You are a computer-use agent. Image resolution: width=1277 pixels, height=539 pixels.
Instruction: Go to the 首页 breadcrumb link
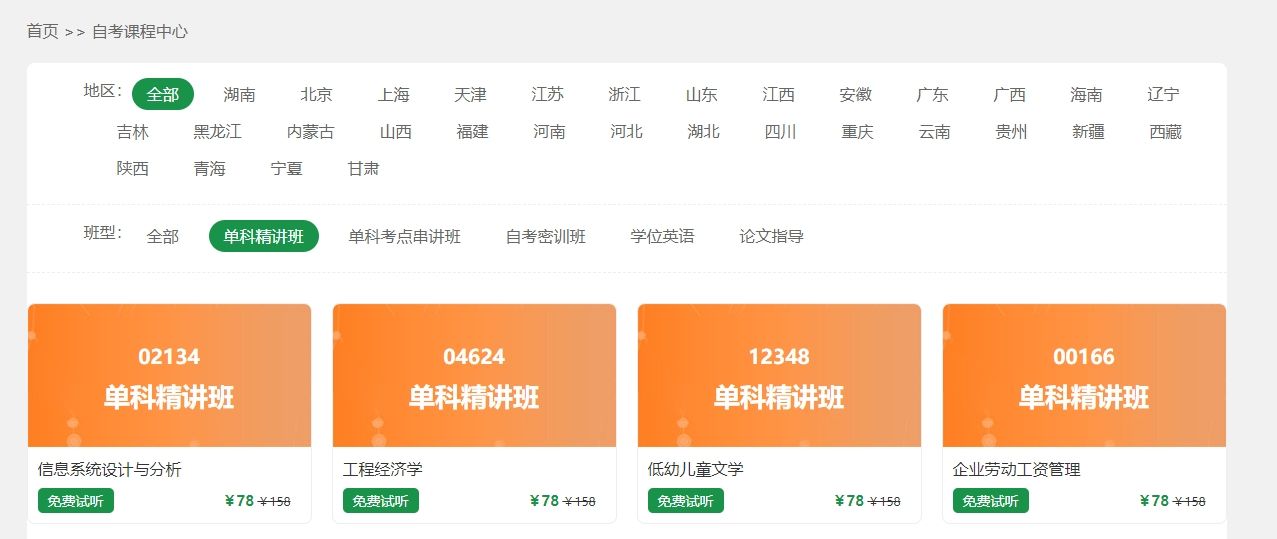pos(42,31)
